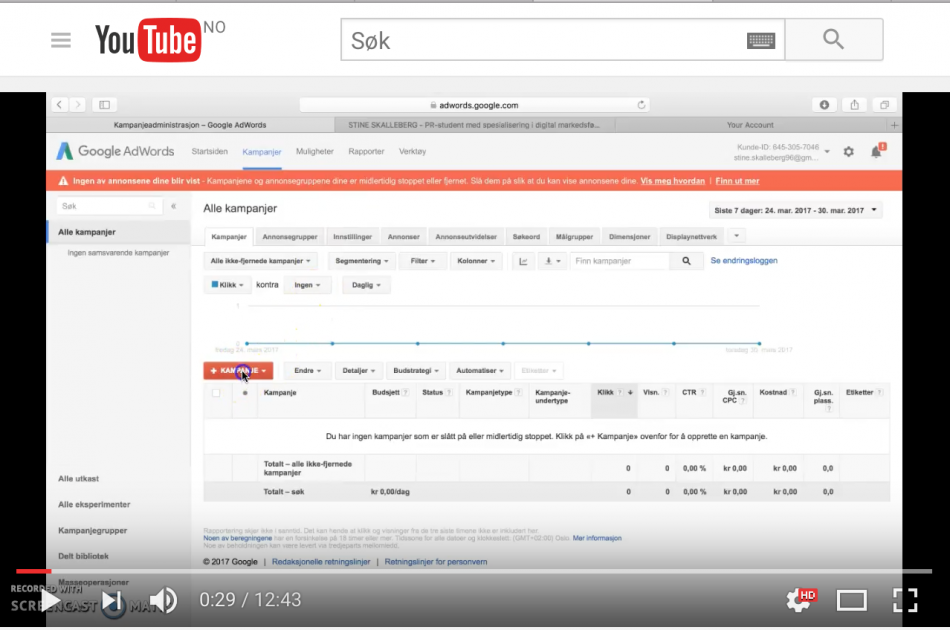Expand more tabs dropdown arrow
The height and width of the screenshot is (630, 950).
[x=736, y=236]
